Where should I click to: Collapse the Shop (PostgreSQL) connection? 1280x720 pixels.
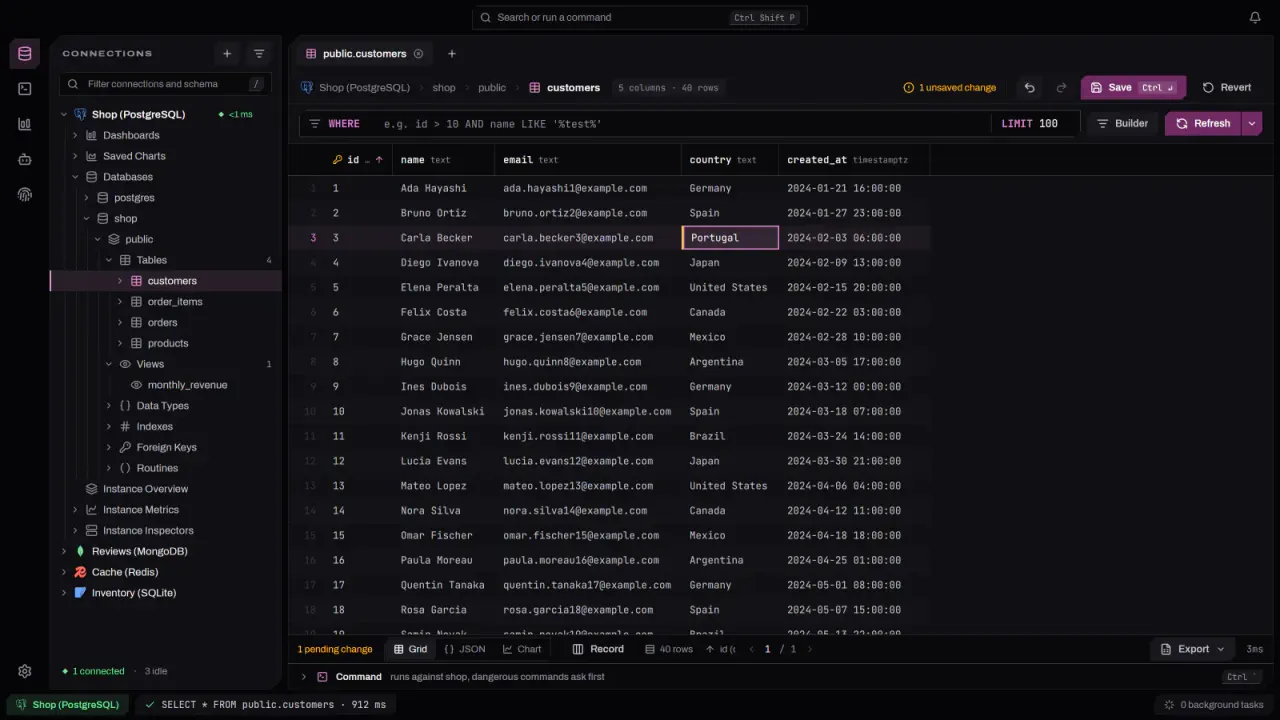point(64,115)
